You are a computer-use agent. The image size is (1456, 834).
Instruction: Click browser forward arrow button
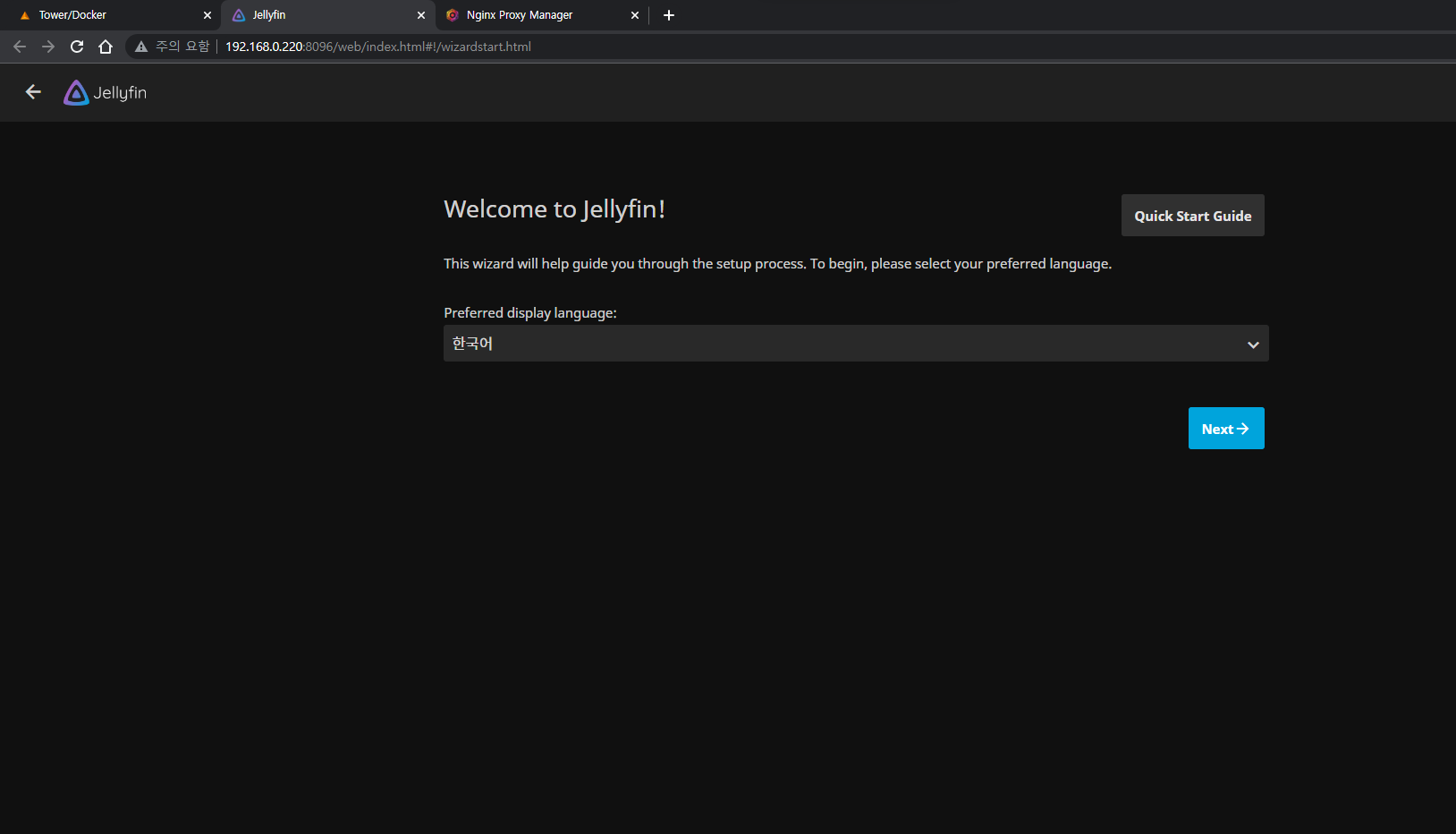[x=48, y=47]
